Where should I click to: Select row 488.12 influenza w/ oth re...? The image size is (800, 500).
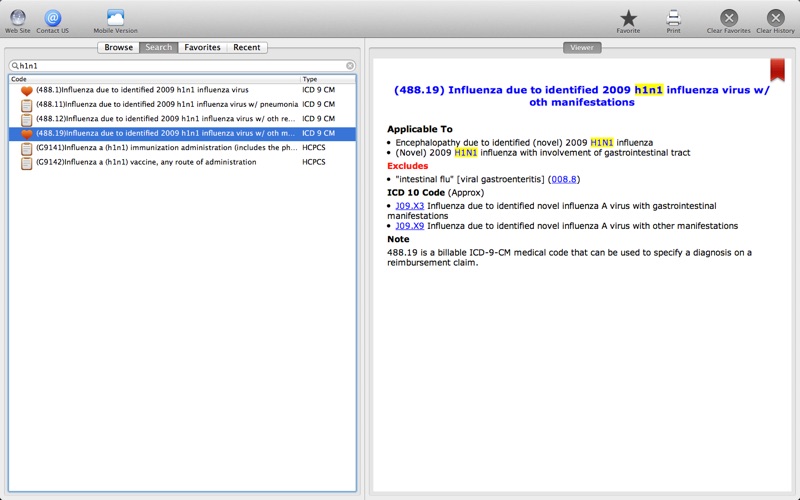click(182, 119)
